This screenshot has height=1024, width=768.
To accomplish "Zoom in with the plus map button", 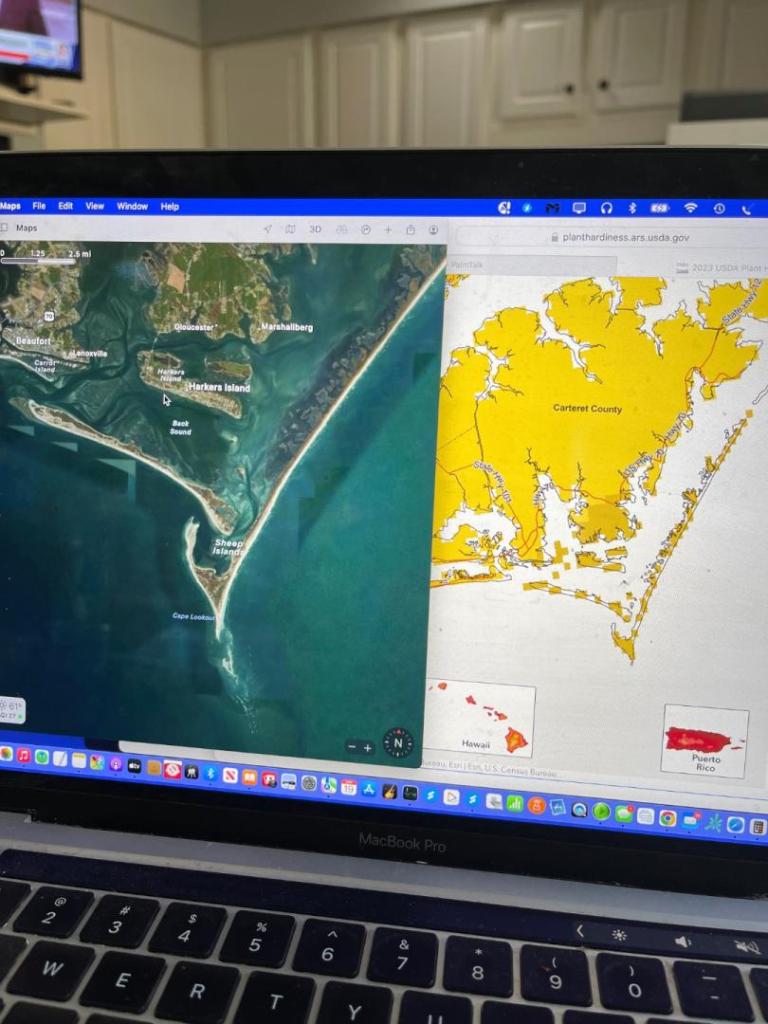I will coord(368,748).
